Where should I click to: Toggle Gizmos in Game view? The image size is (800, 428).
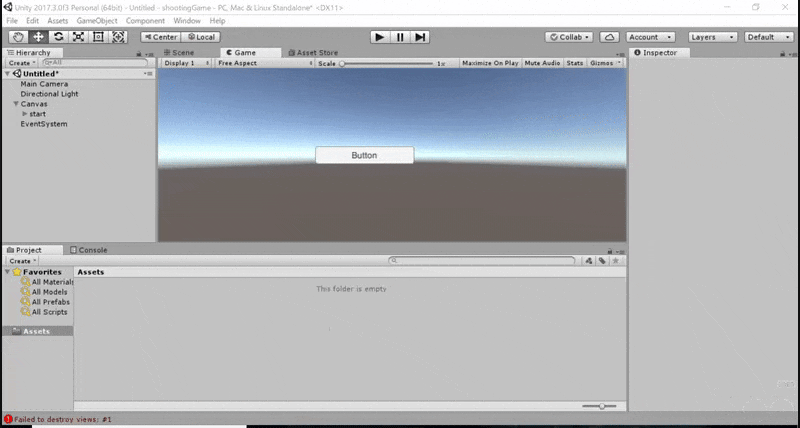click(x=602, y=63)
